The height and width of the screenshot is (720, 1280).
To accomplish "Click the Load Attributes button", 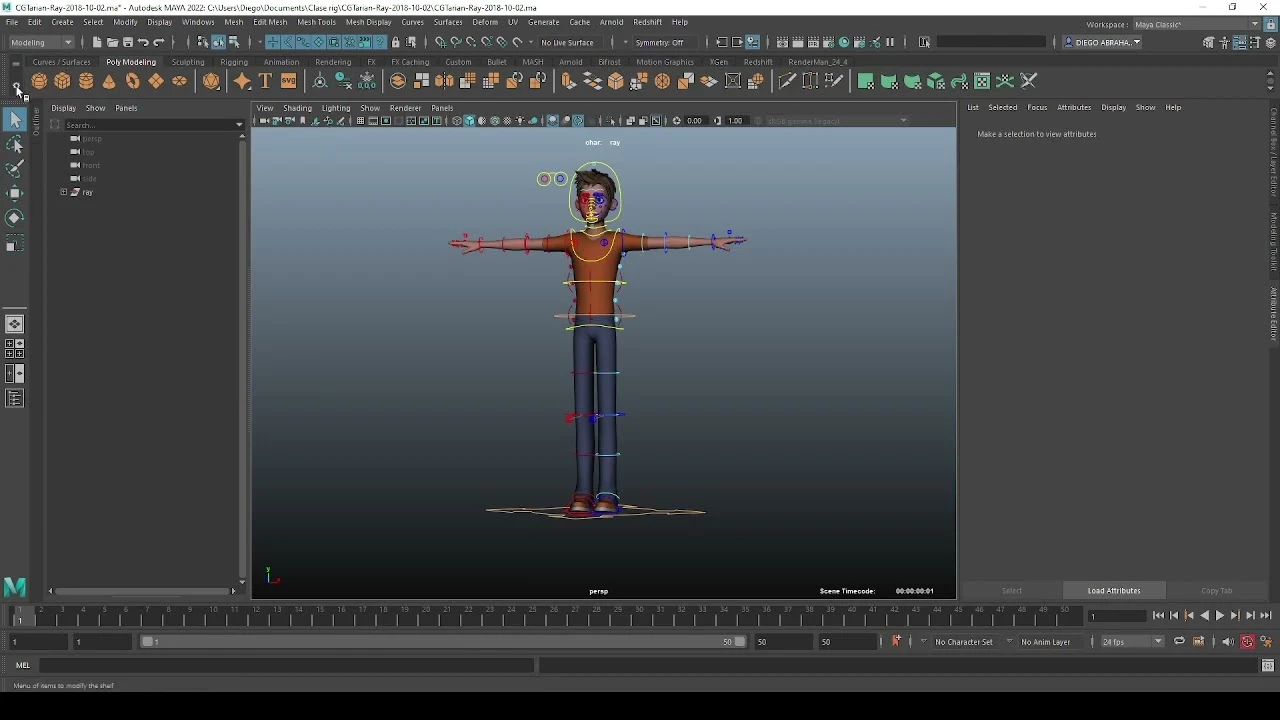I will (1114, 591).
